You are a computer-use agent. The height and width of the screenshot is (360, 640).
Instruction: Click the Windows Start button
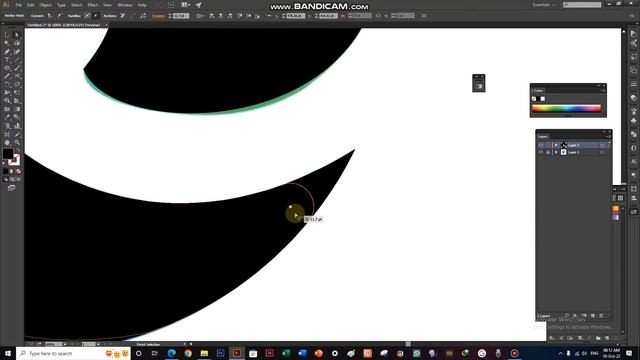tap(7, 353)
